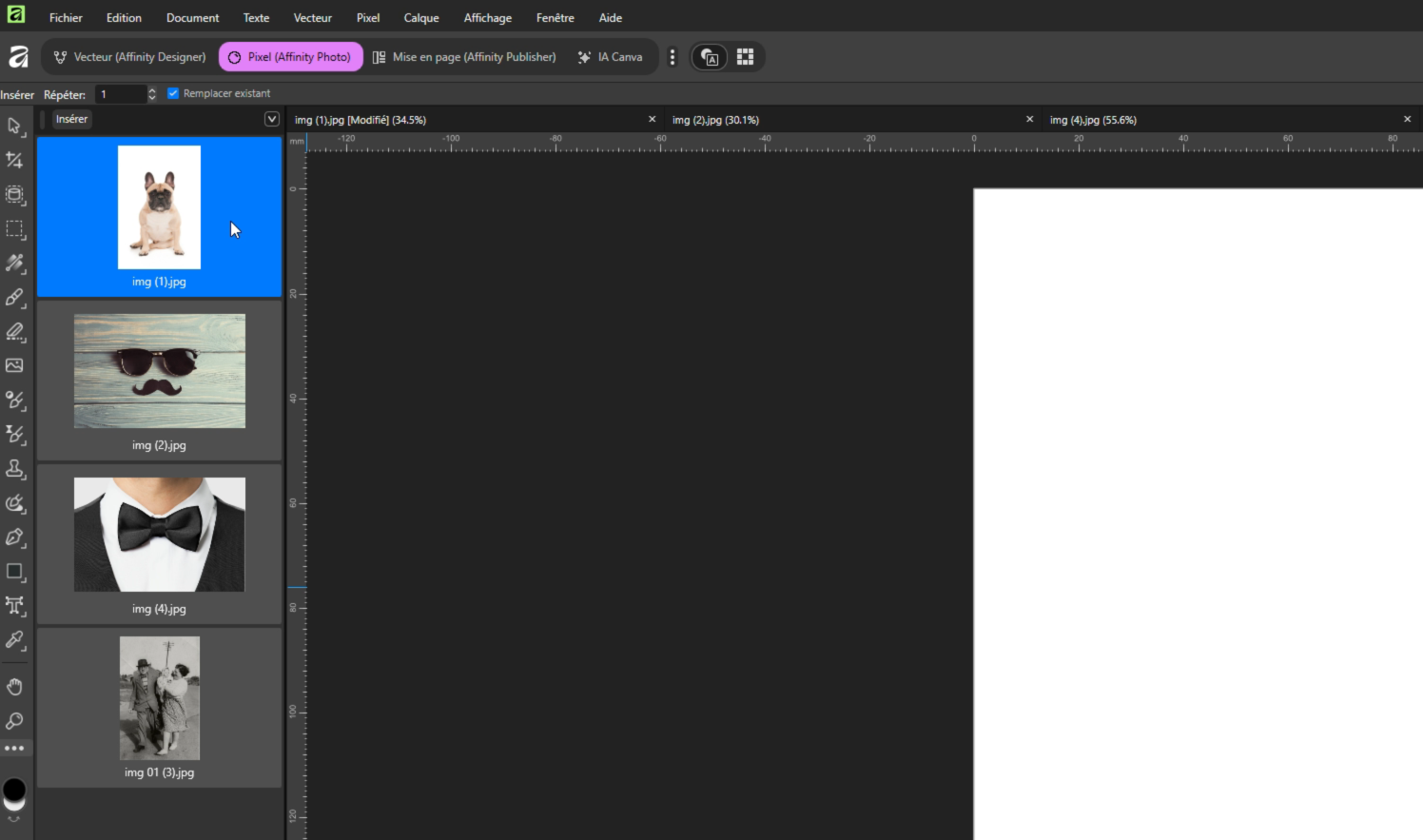Click the black foreground color swatch
Viewport: 1423px width, 840px height.
(14, 789)
